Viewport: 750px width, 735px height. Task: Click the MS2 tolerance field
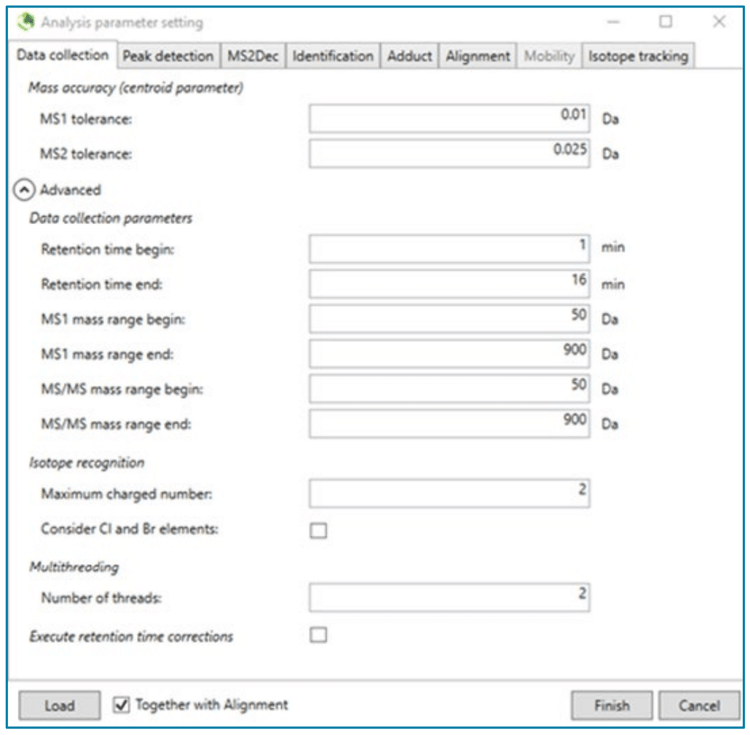(x=449, y=153)
